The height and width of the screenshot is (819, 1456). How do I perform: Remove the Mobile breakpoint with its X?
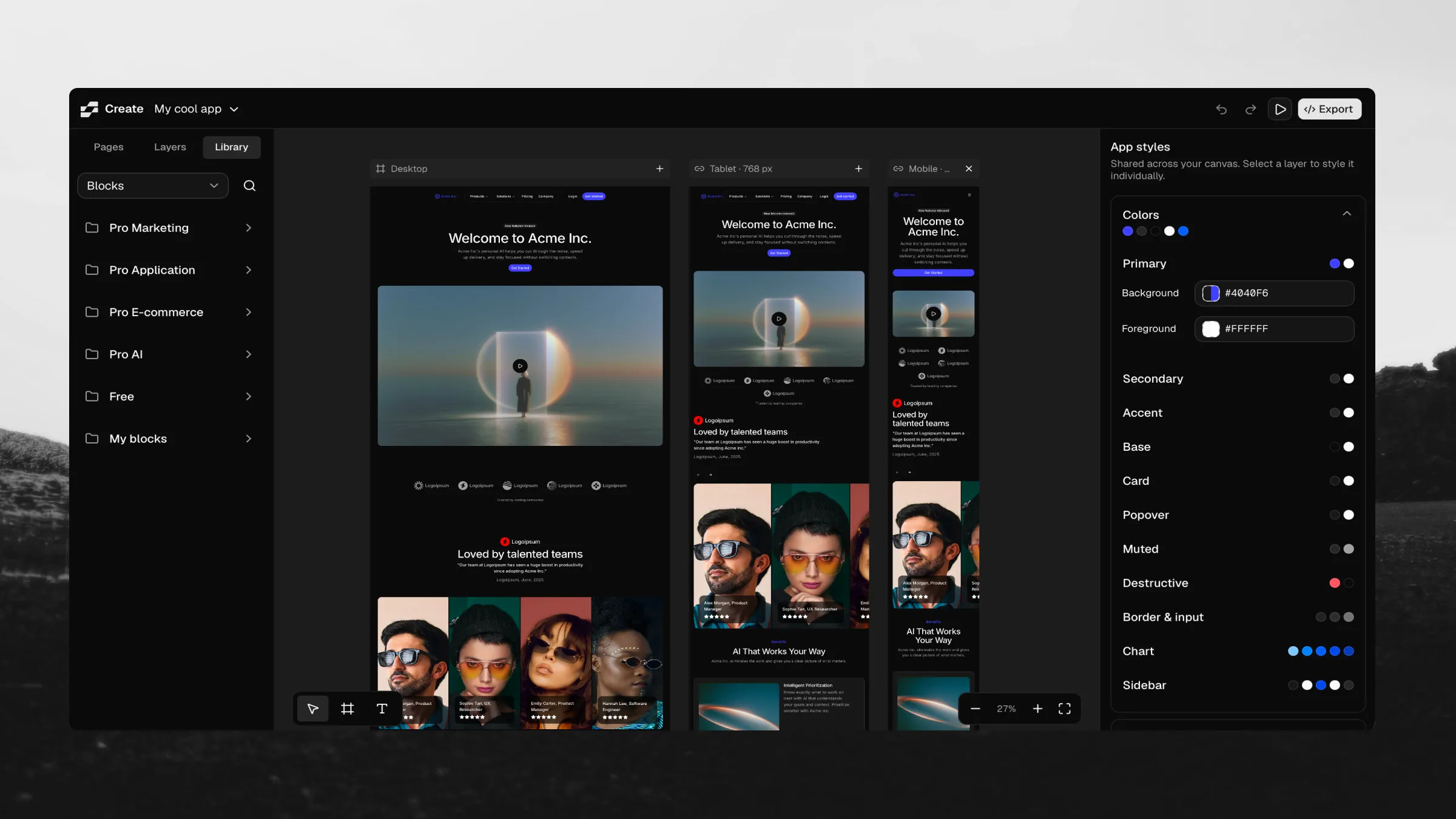click(x=969, y=169)
